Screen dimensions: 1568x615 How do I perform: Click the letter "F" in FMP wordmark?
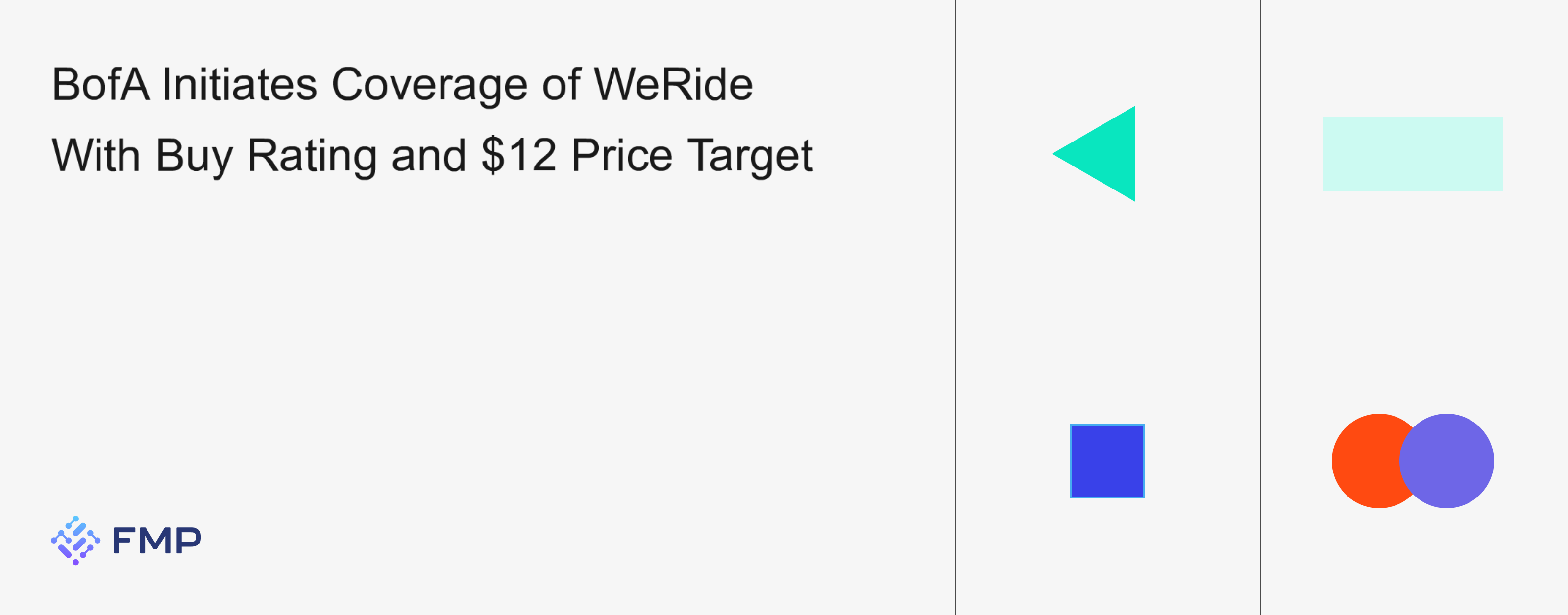pyautogui.click(x=123, y=540)
